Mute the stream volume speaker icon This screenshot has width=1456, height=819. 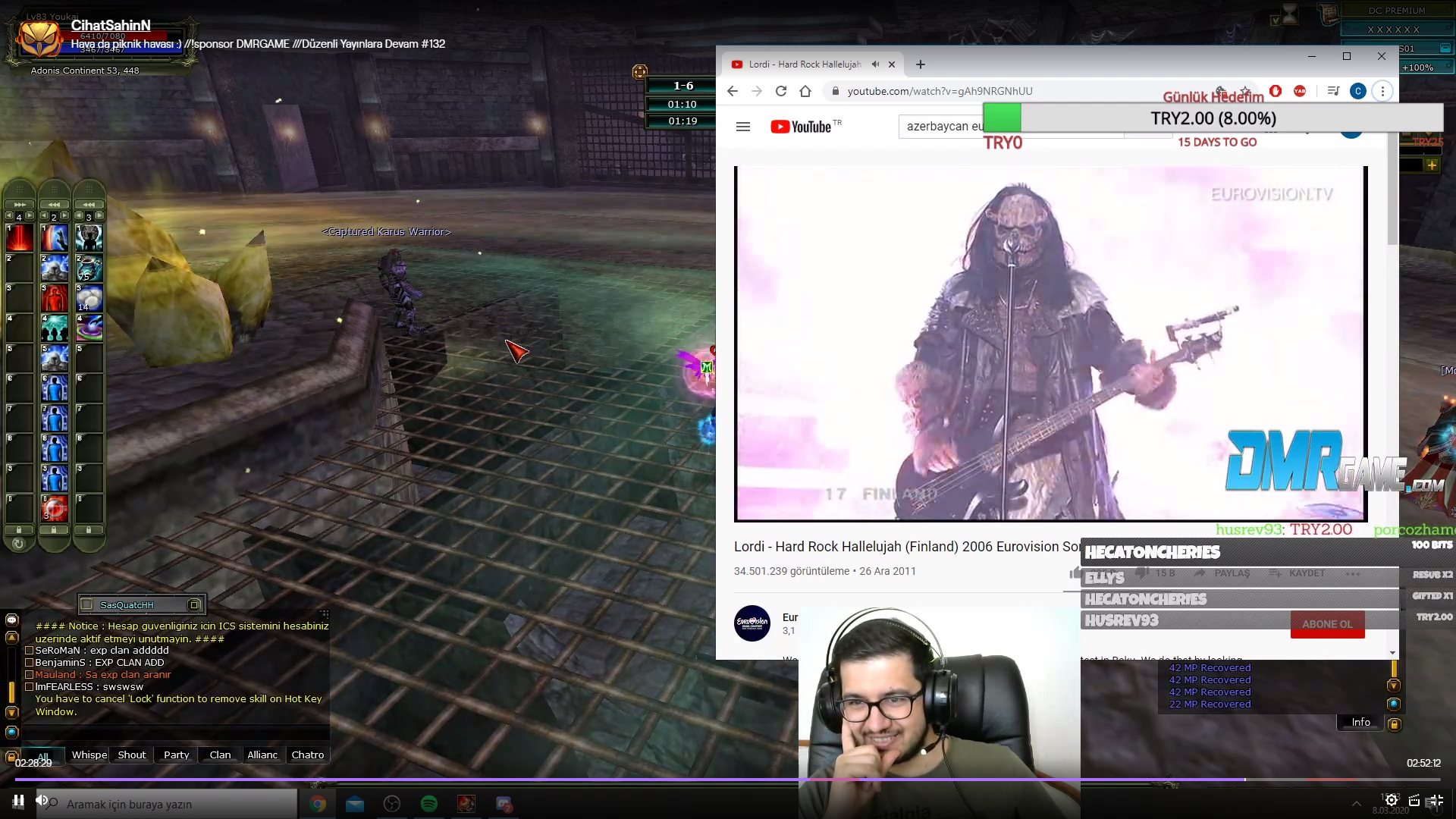pos(42,800)
